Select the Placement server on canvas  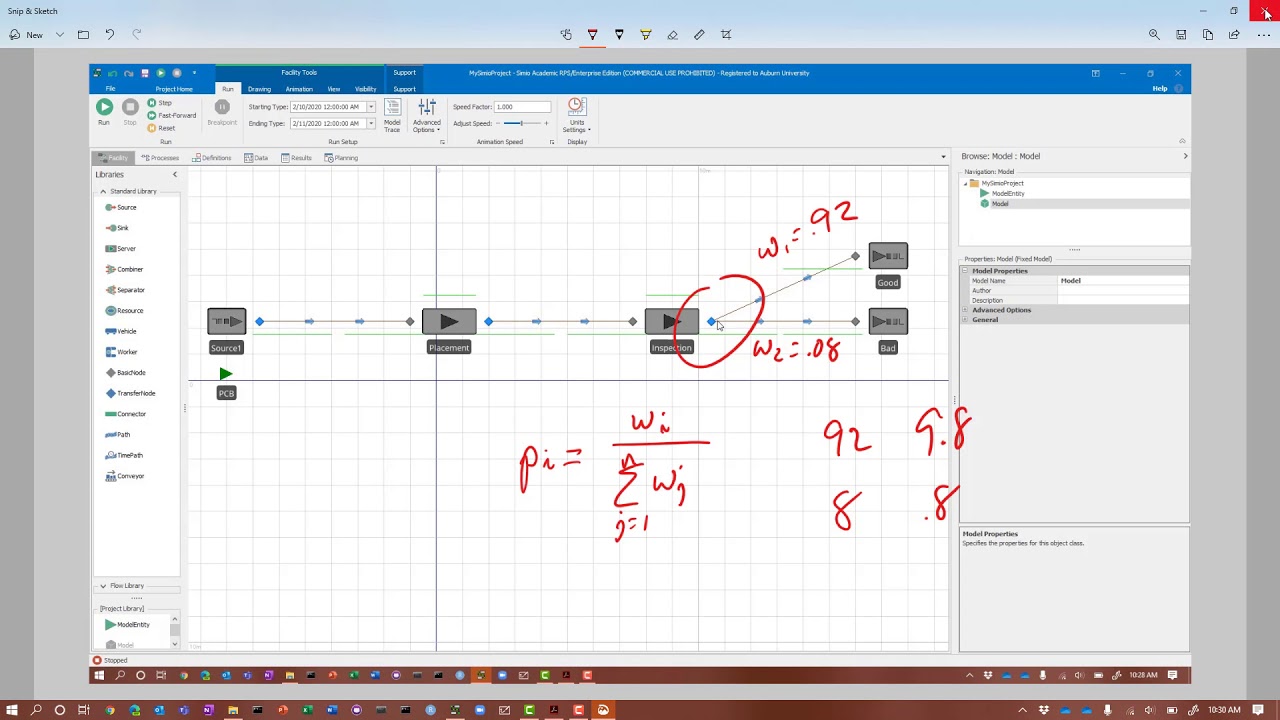pyautogui.click(x=449, y=321)
